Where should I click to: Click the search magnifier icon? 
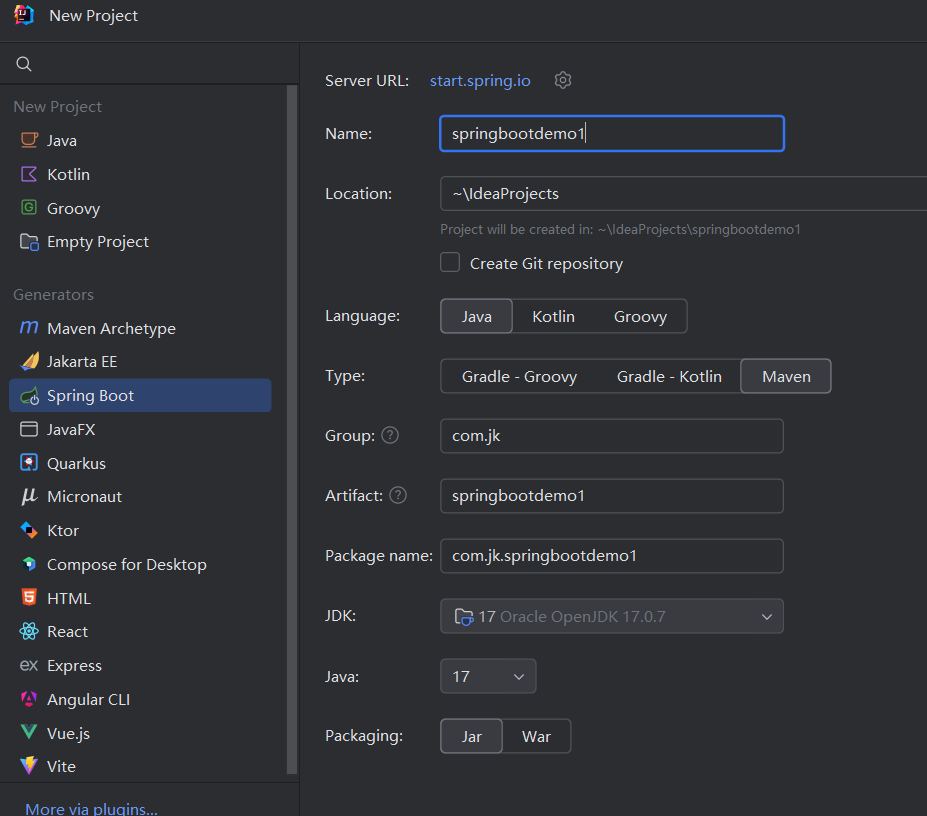(x=24, y=64)
